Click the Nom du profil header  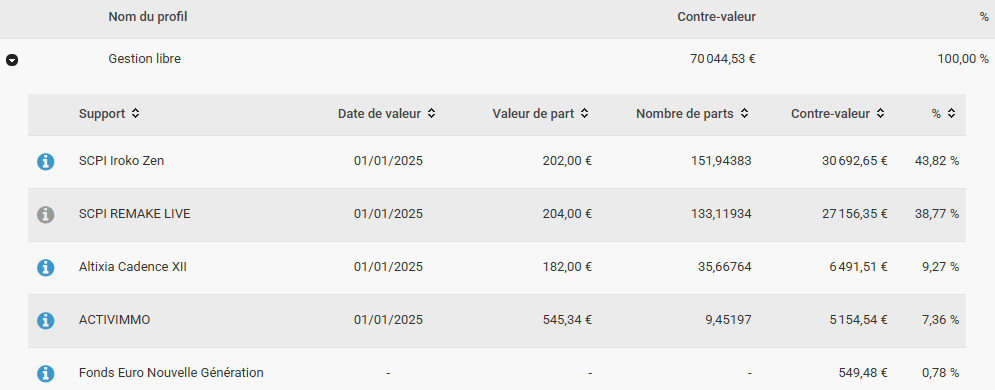pos(148,17)
